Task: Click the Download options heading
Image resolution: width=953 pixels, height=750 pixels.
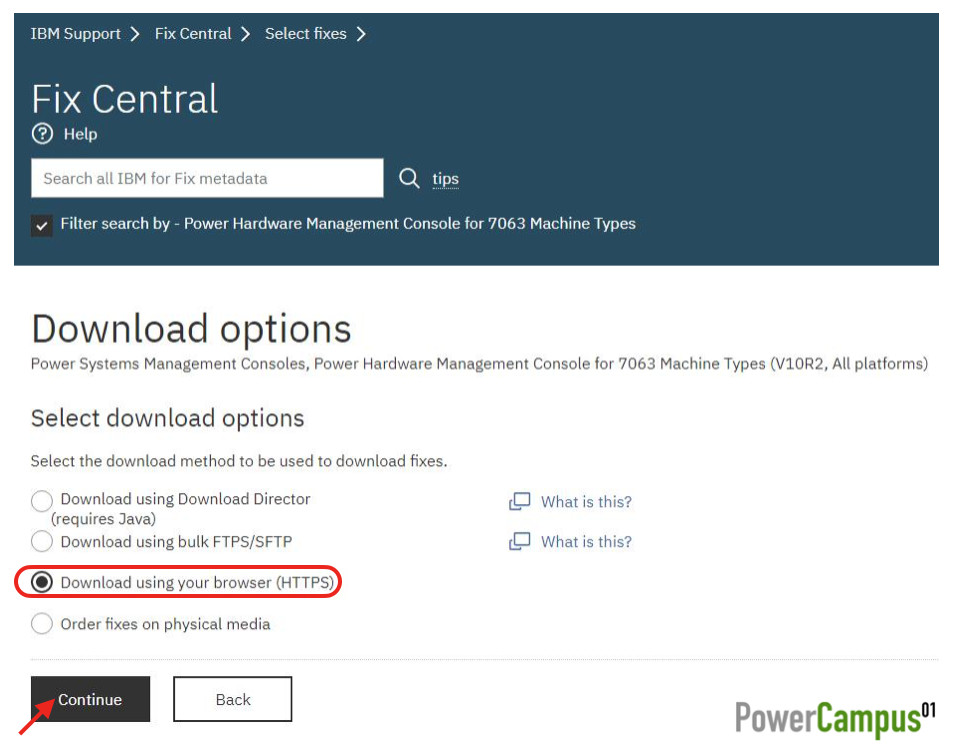Action: (191, 329)
